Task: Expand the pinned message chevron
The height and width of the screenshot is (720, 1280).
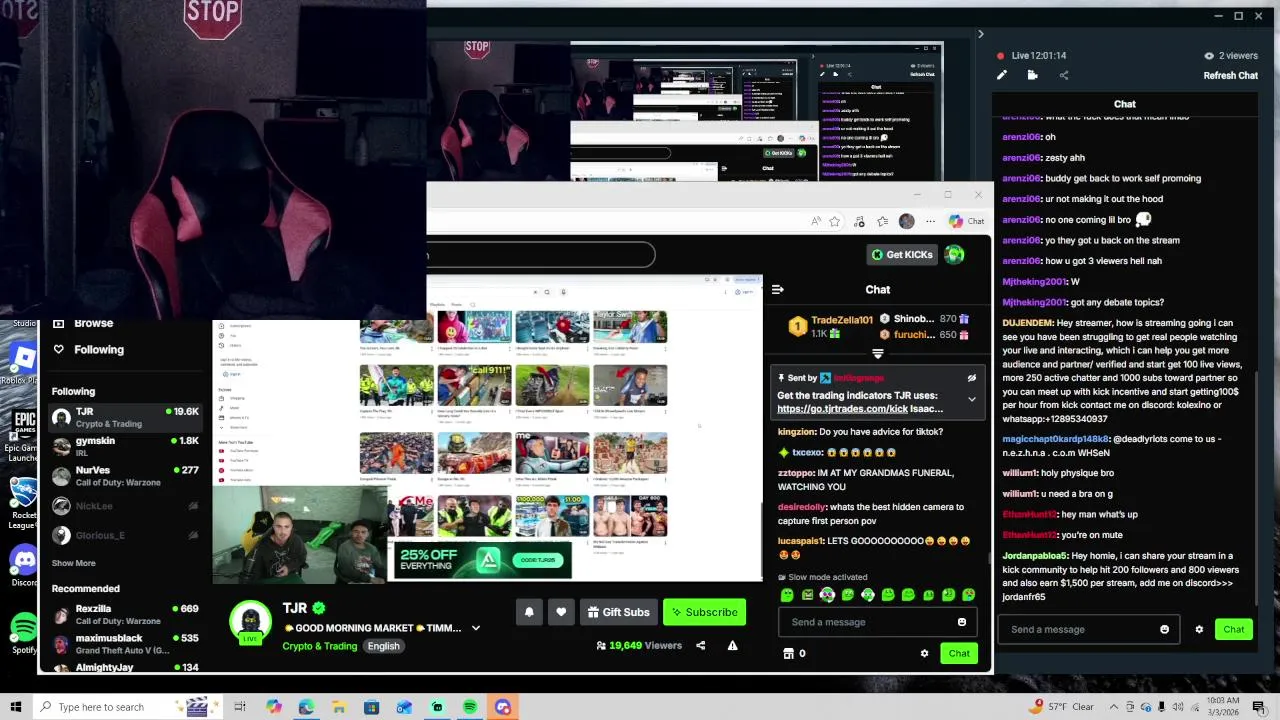Action: point(971,399)
